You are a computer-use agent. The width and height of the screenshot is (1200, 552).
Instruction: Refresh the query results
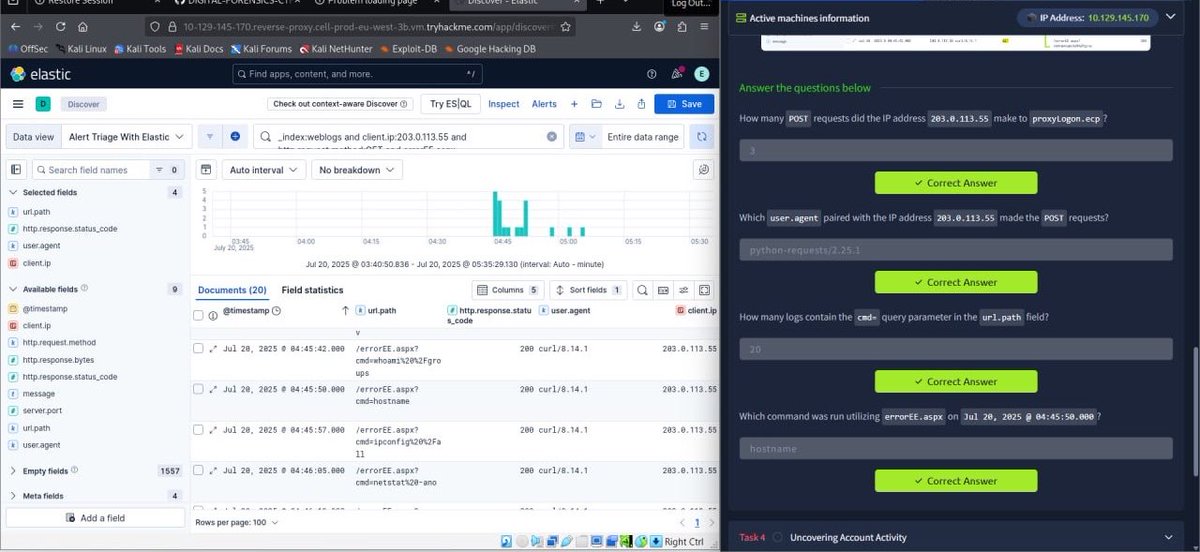(x=702, y=137)
